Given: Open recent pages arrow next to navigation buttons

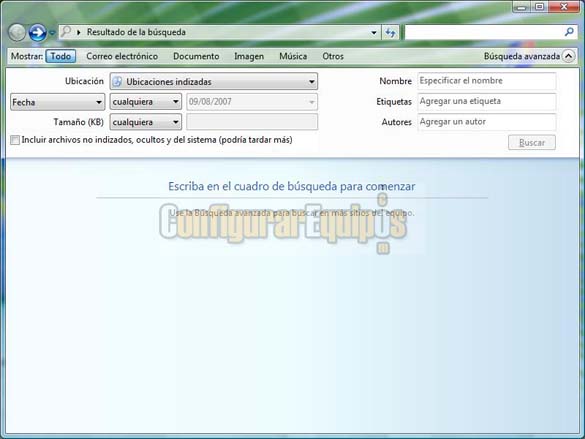Looking at the screenshot, I should pos(52,33).
